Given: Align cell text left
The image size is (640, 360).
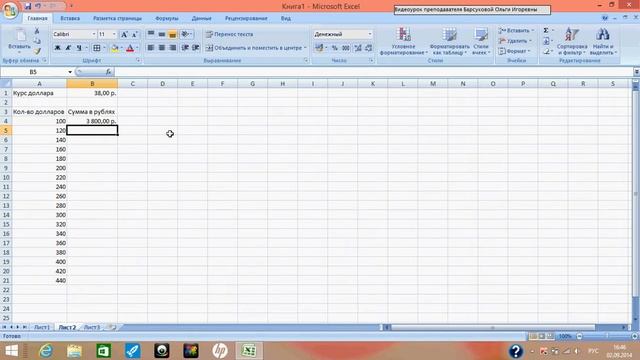Looking at the screenshot, I should [x=151, y=48].
